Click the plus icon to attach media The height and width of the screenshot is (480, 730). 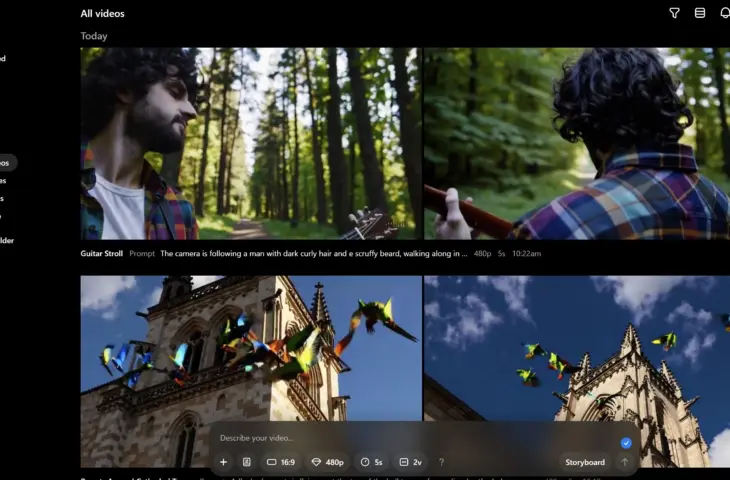pos(223,462)
